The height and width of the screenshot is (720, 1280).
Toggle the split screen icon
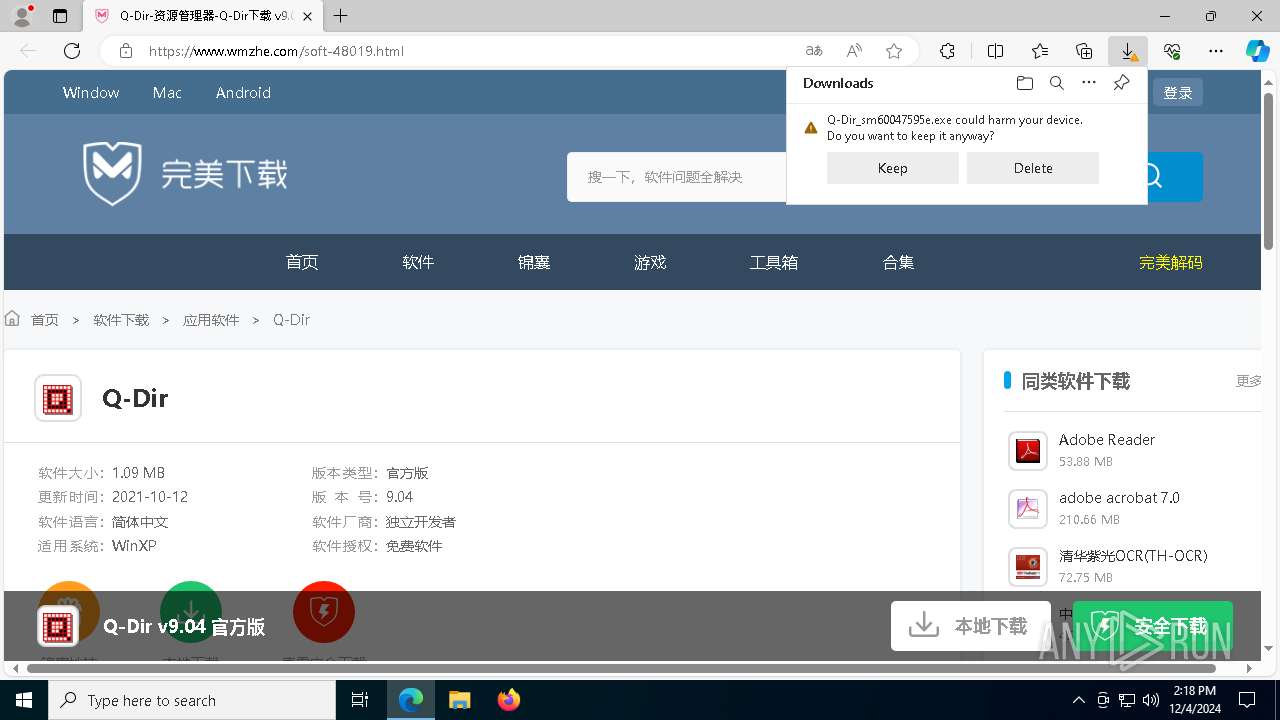(x=995, y=51)
